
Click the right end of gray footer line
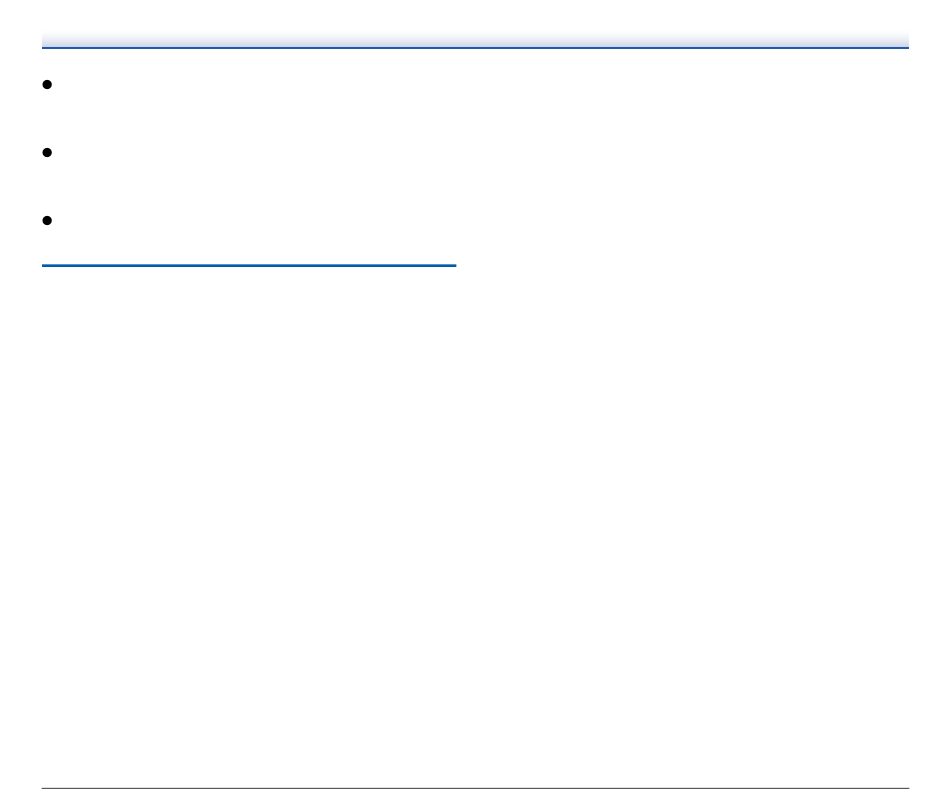907,788
